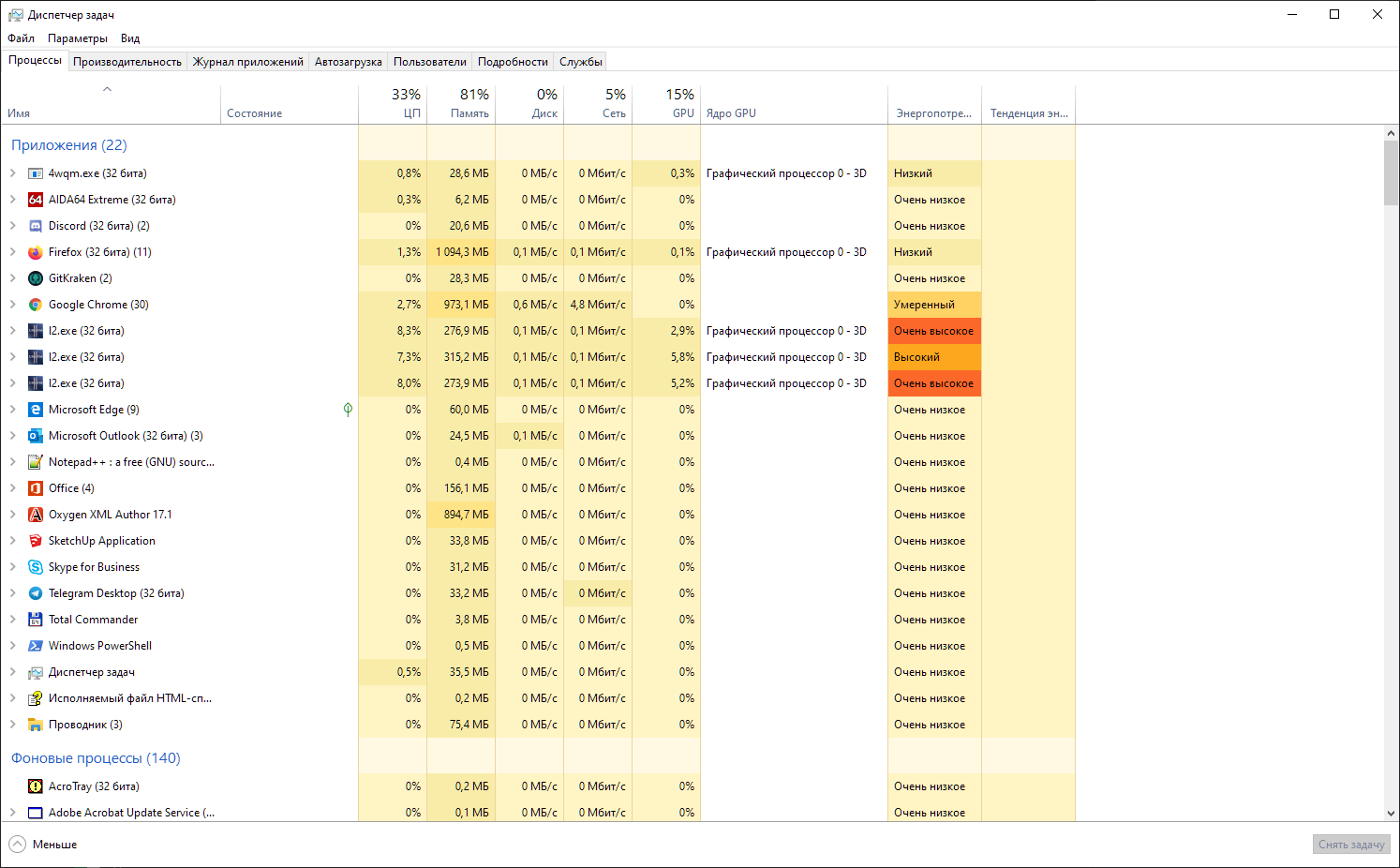Select the Telegram Desktop icon
Image resolution: width=1400 pixels, height=868 pixels.
[36, 593]
